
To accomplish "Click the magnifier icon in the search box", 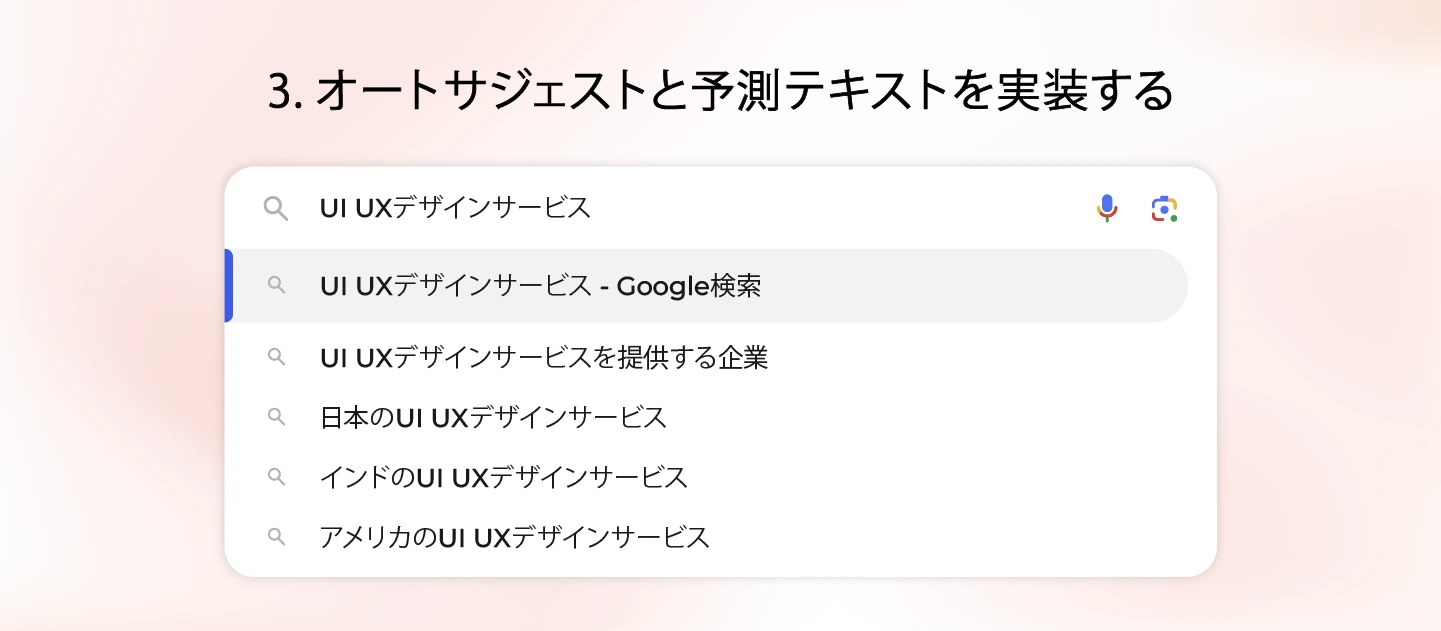I will coord(275,208).
